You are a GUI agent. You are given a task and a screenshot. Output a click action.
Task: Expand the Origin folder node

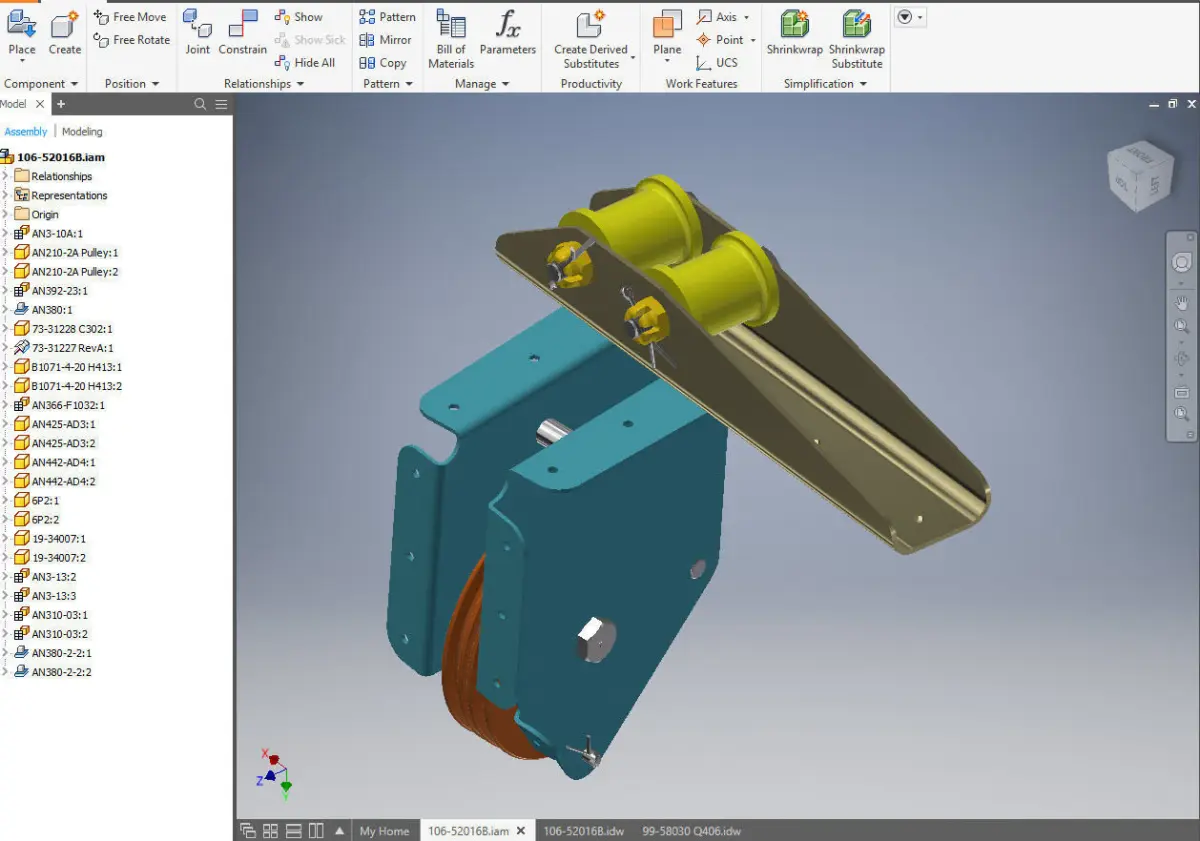(5, 214)
